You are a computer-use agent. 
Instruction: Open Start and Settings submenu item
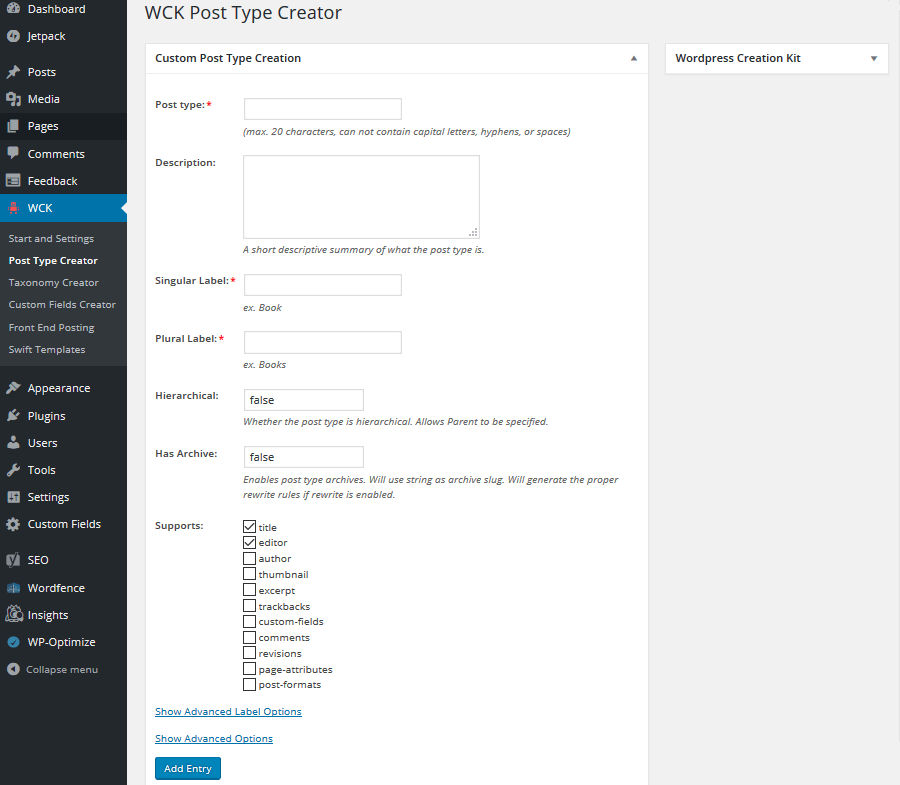coord(51,239)
